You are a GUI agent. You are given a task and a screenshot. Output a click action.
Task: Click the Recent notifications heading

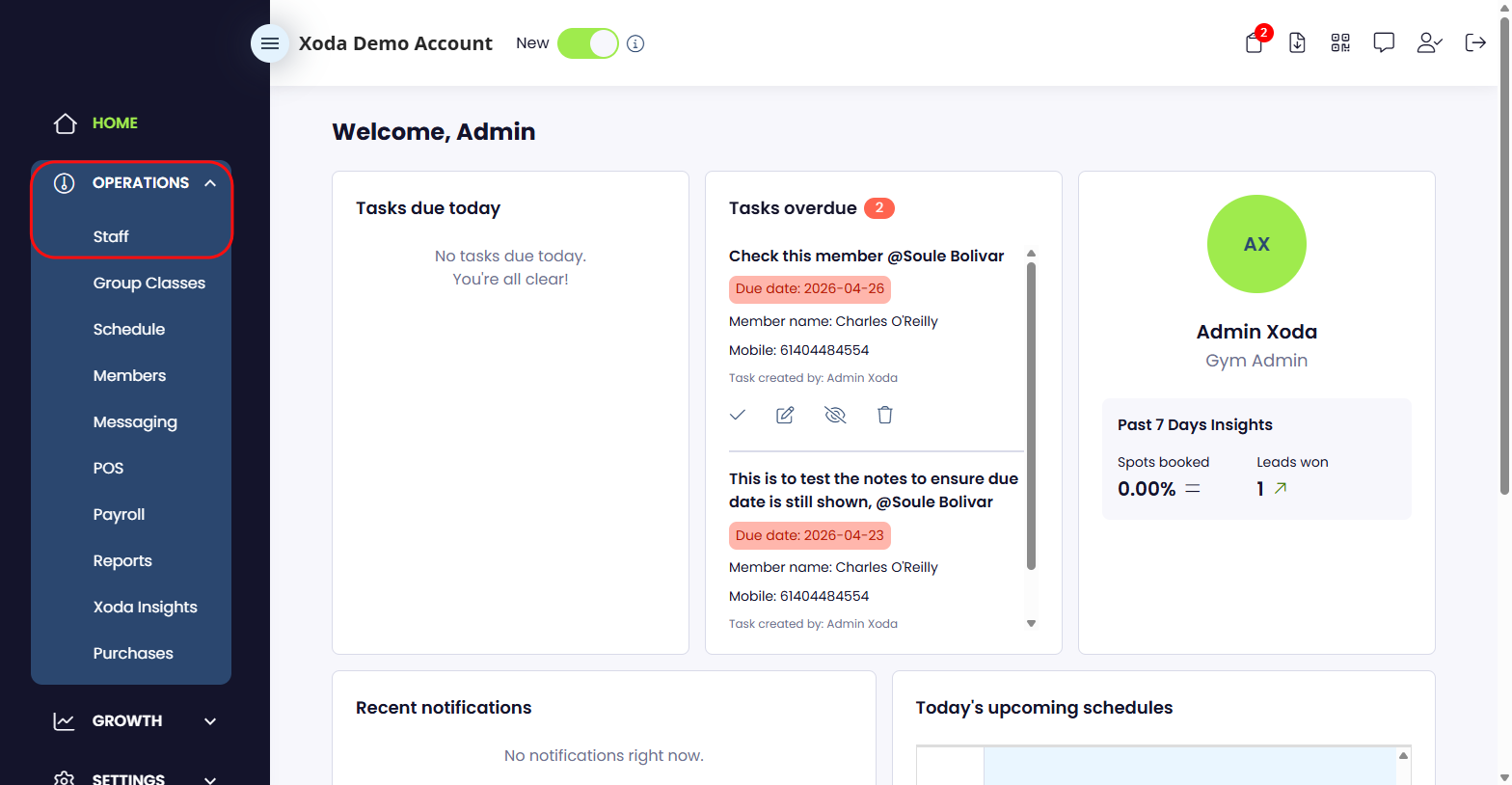444,708
